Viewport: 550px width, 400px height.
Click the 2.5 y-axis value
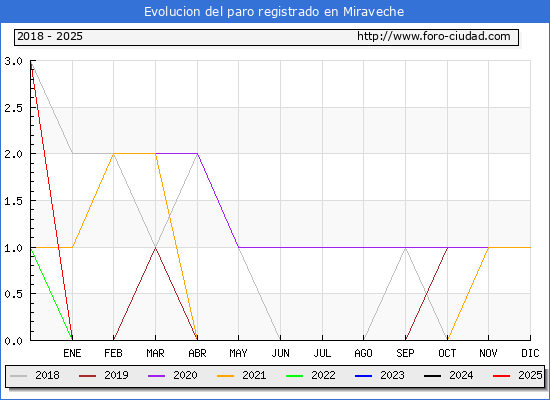point(13,108)
